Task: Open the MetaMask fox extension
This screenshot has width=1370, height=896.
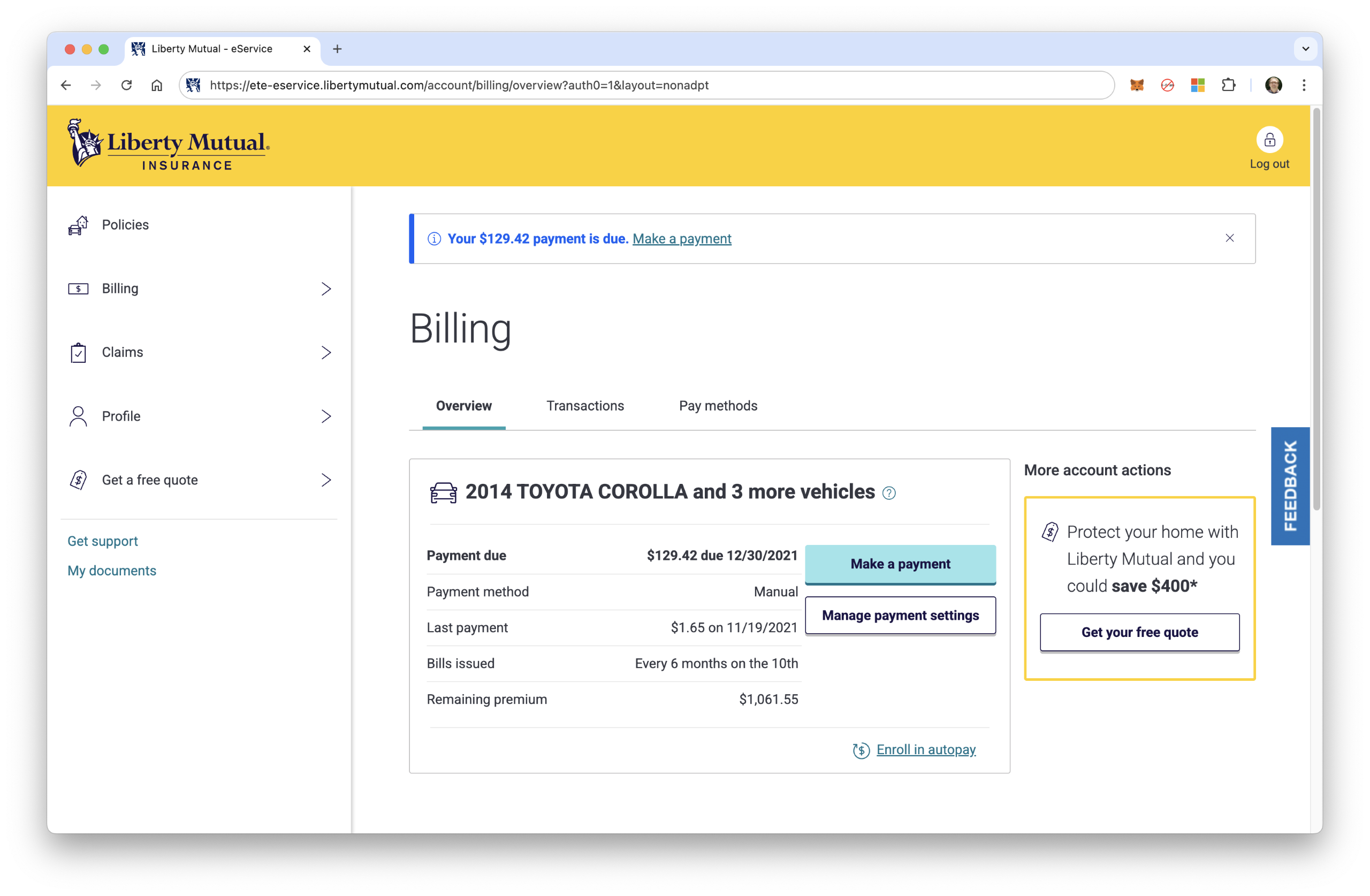Action: [1136, 85]
